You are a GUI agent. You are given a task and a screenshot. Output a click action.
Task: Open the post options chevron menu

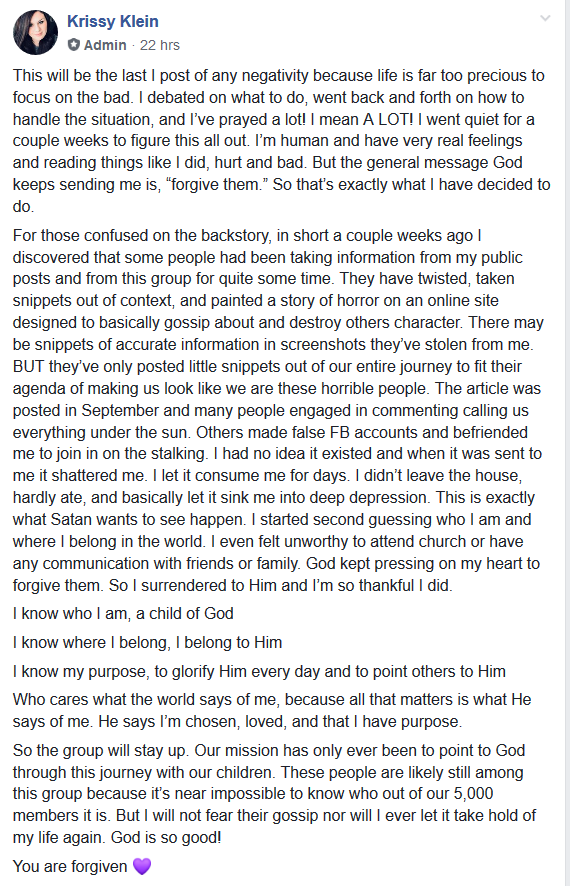pos(545,19)
